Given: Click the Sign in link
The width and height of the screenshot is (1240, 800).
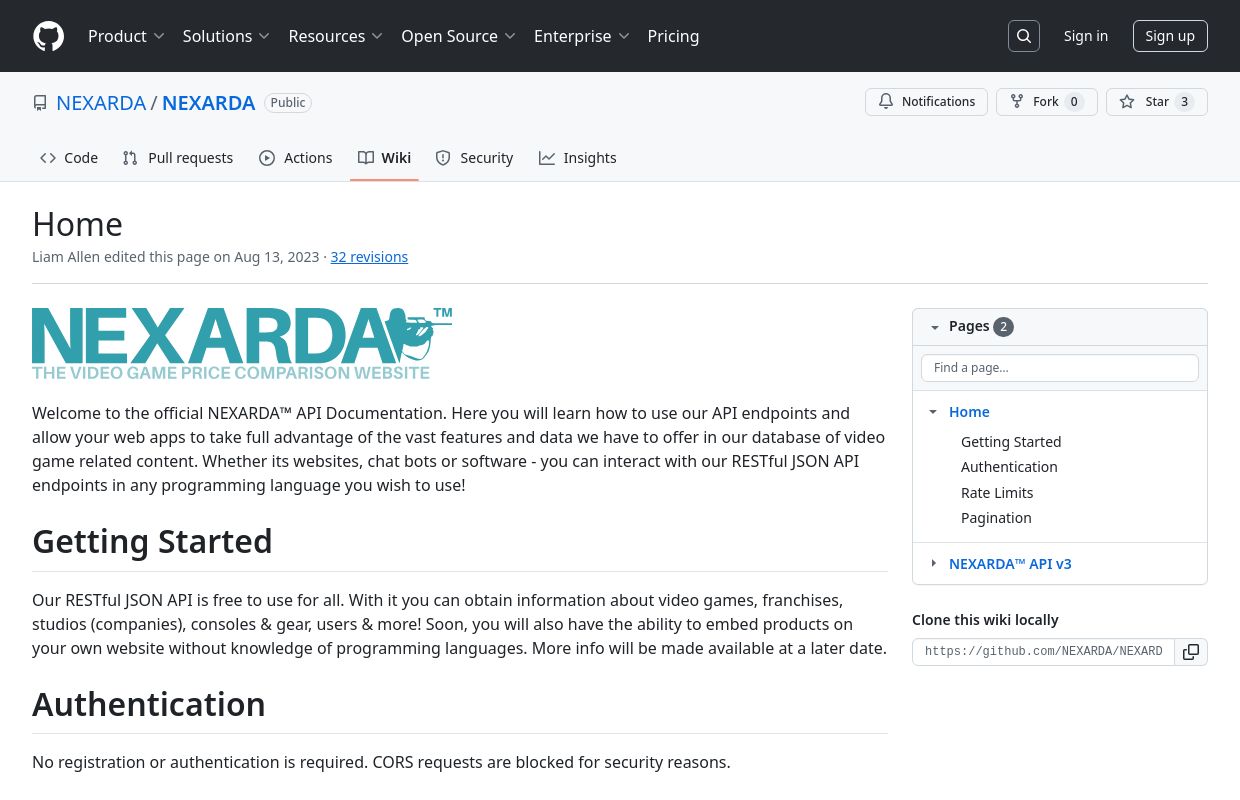Looking at the screenshot, I should point(1086,36).
